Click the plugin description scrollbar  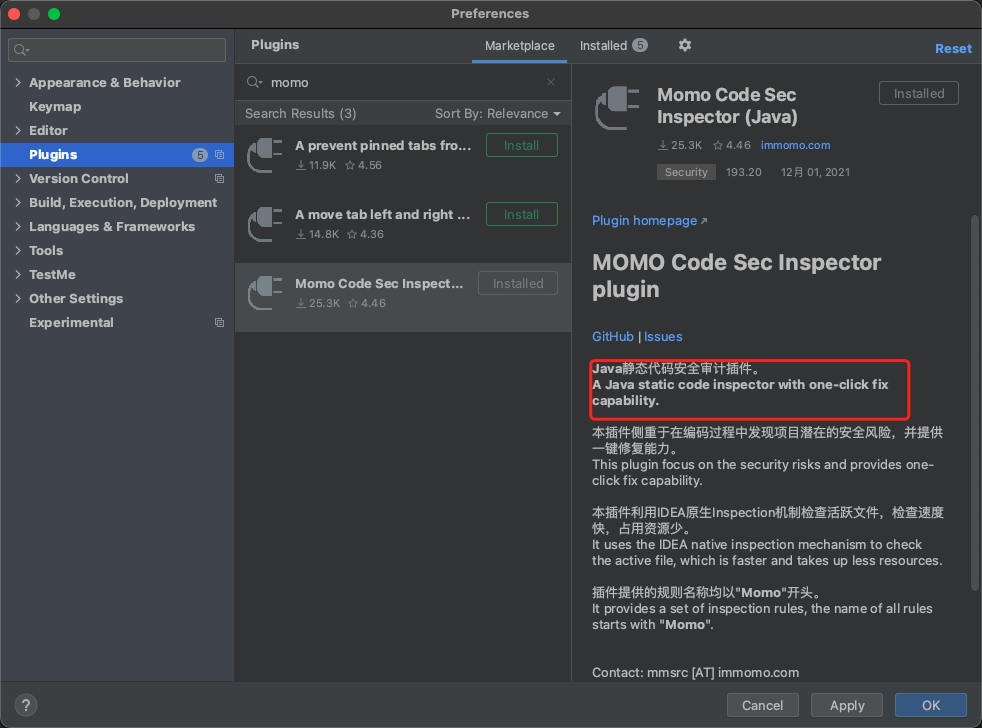point(974,403)
